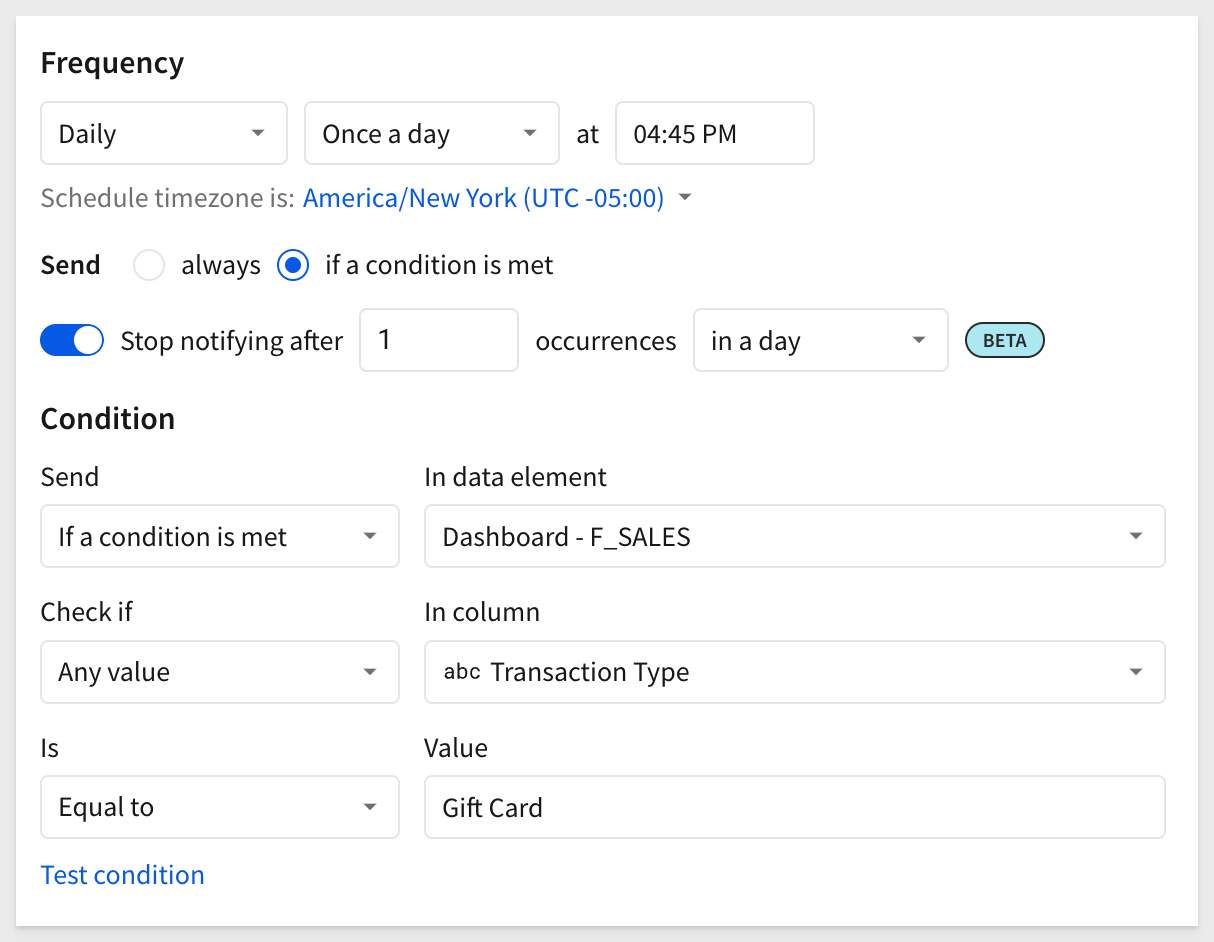Click the BETA badge
Image resolution: width=1214 pixels, height=942 pixels.
pyautogui.click(x=1004, y=340)
